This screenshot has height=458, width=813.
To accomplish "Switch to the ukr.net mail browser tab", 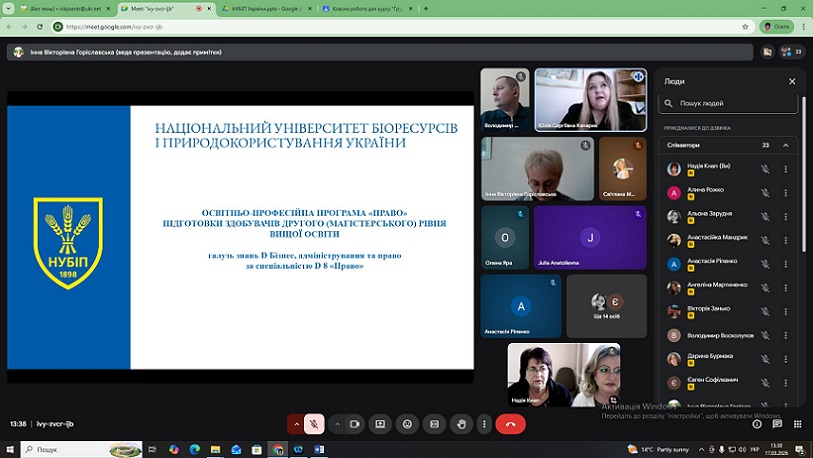I will 65,9.
